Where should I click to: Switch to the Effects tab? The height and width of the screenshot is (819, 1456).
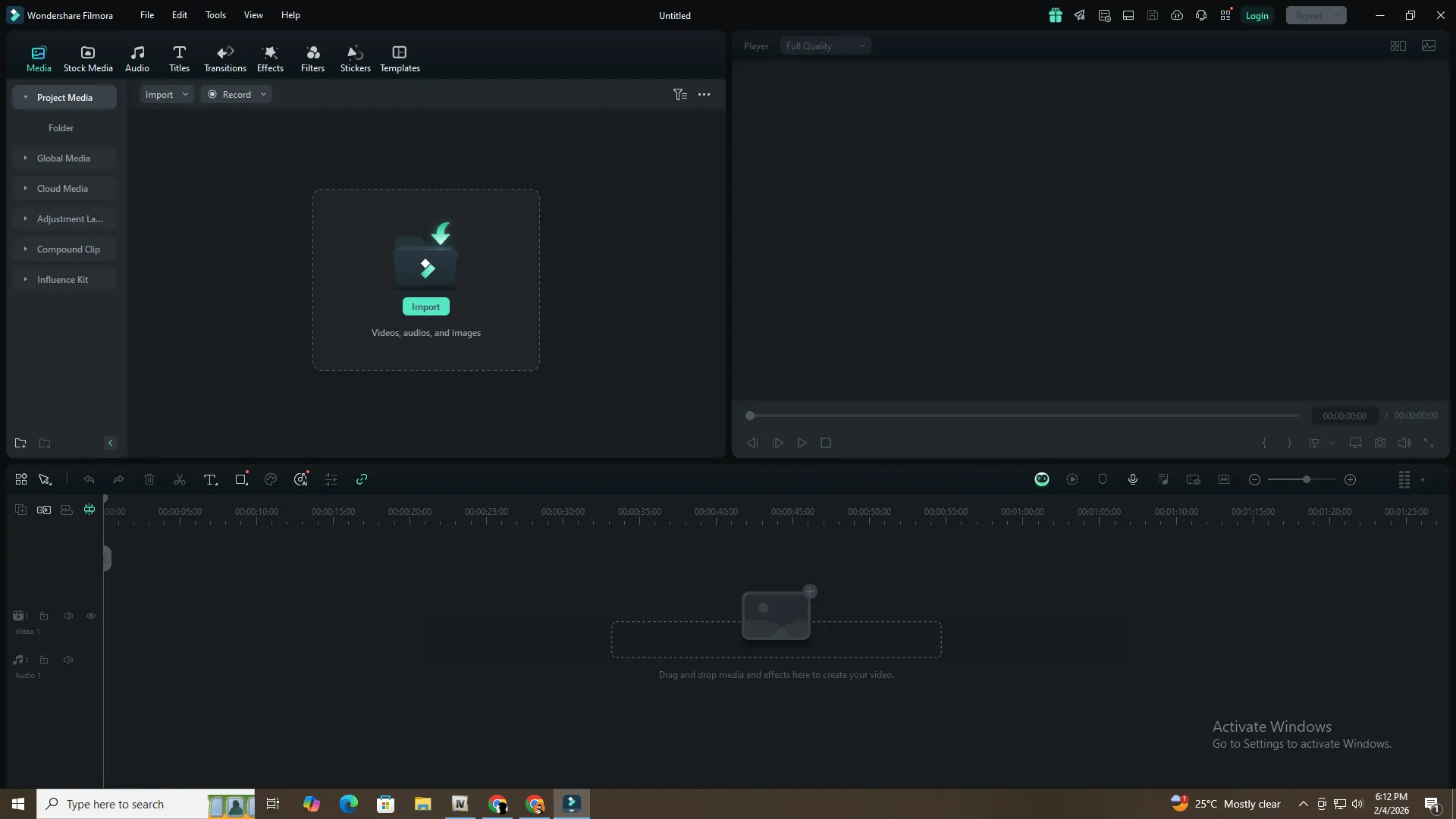[270, 58]
